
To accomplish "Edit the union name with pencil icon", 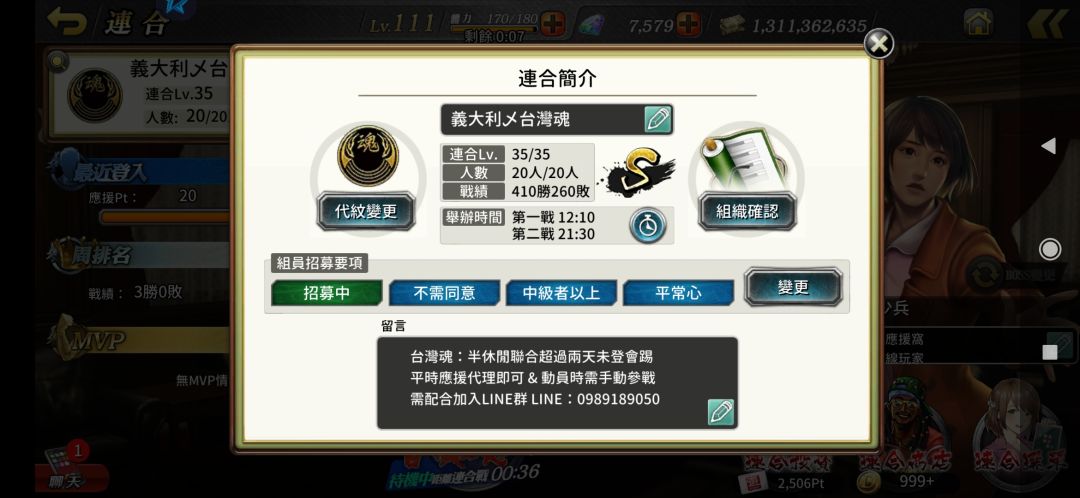I will pyautogui.click(x=658, y=120).
